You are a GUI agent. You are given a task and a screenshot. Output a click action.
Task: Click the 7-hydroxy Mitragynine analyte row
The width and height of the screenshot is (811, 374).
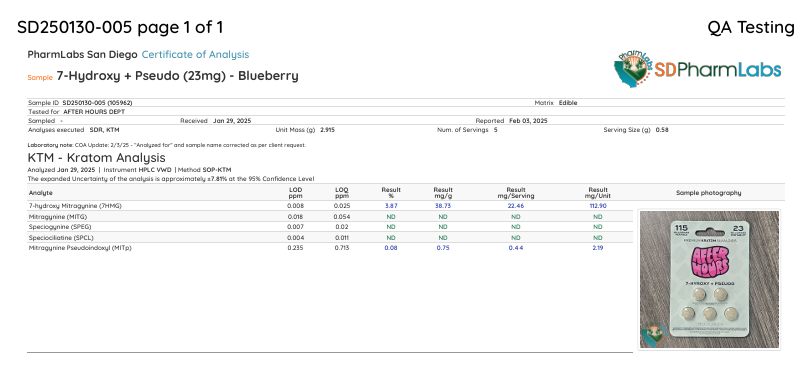tap(329, 206)
